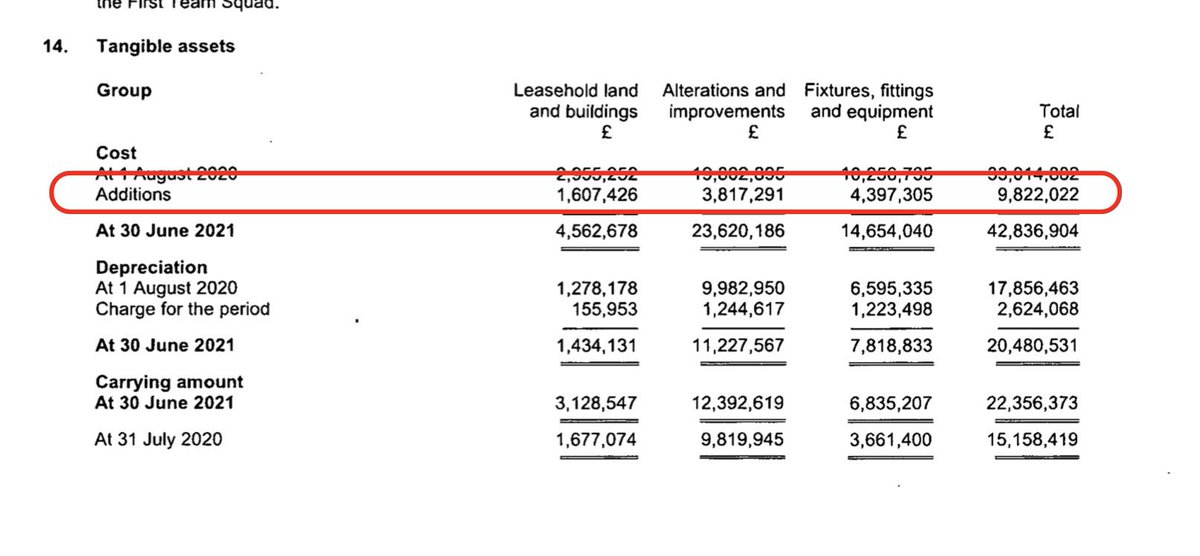
Task: Click the cost figure 14,654,040
Action: pyautogui.click(x=886, y=232)
